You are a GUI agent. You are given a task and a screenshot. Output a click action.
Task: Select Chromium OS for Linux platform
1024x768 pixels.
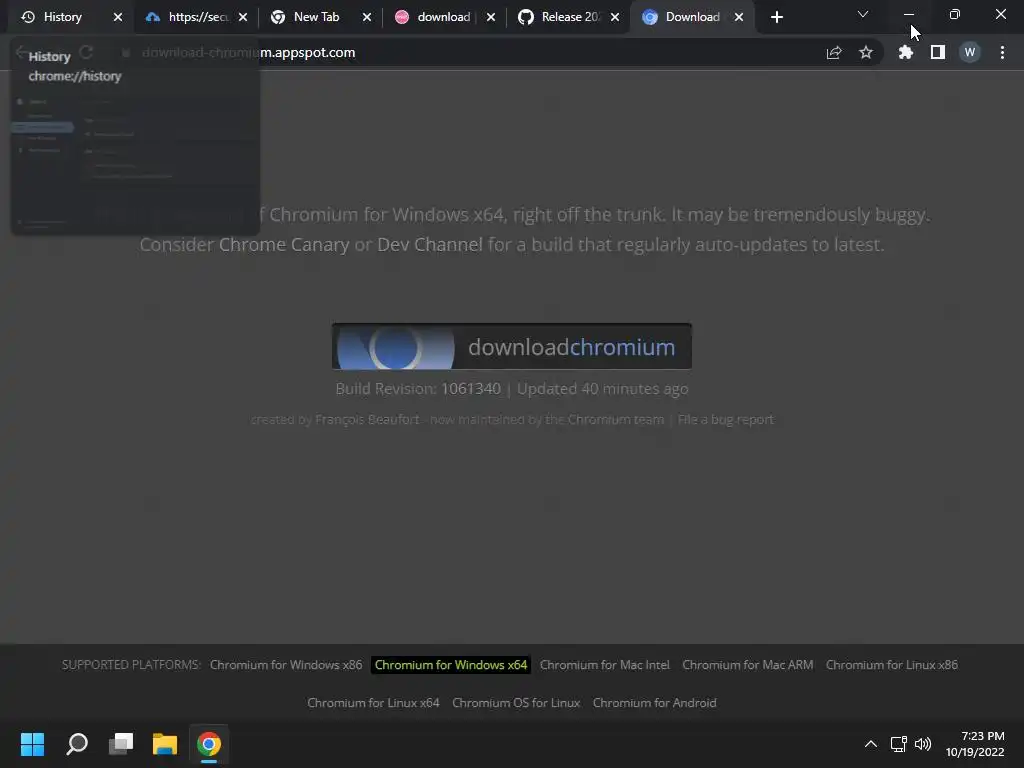pyautogui.click(x=516, y=703)
